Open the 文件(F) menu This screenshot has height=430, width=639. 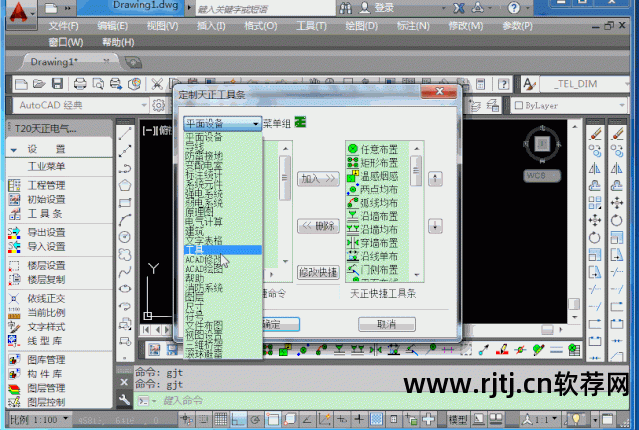pos(64,26)
